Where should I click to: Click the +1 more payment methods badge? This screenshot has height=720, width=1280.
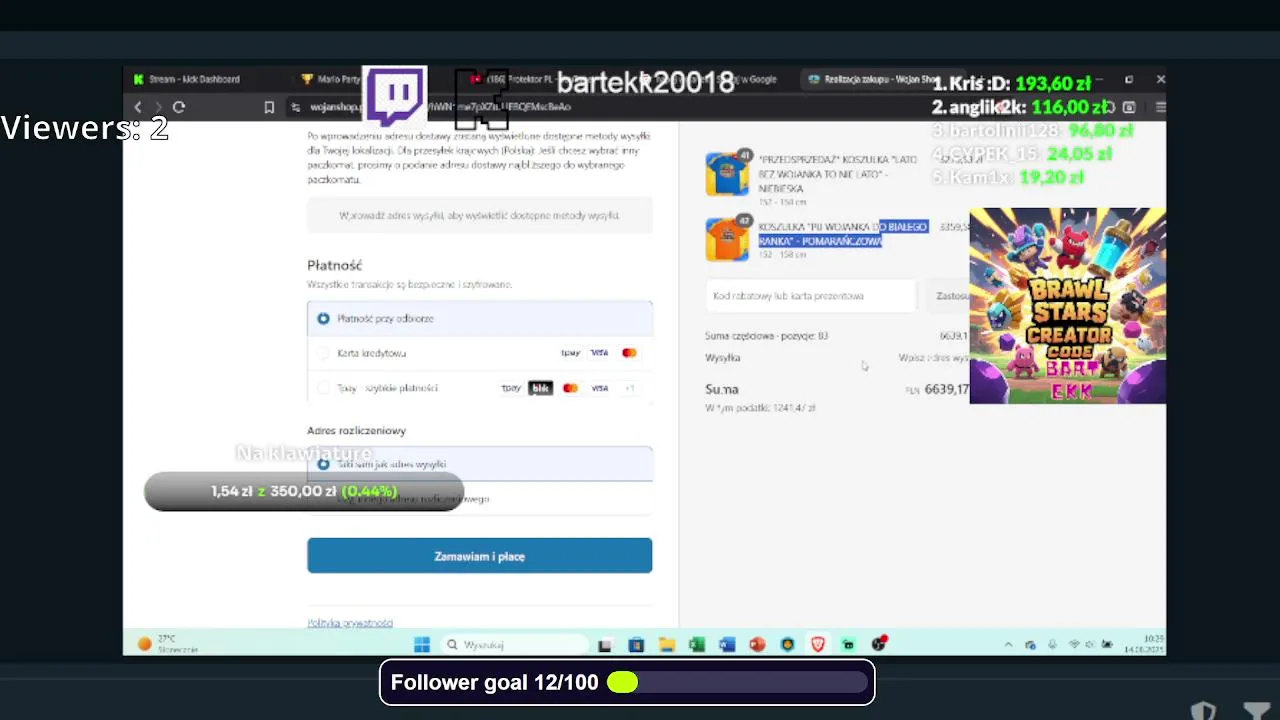click(629, 388)
